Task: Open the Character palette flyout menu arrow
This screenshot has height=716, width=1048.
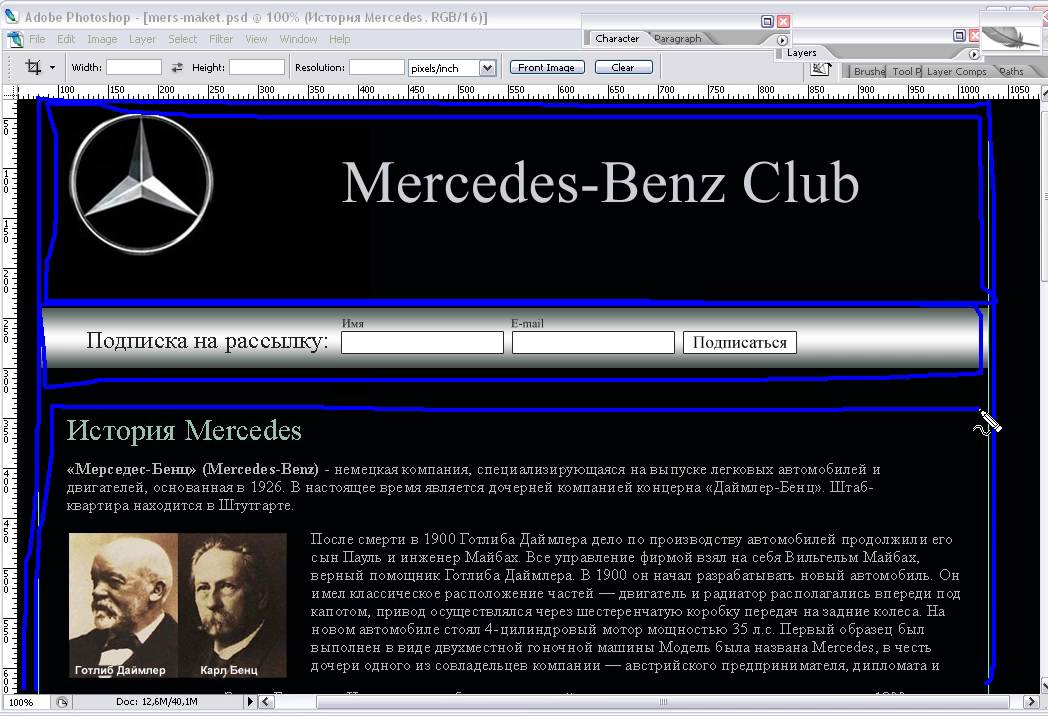Action: (782, 40)
